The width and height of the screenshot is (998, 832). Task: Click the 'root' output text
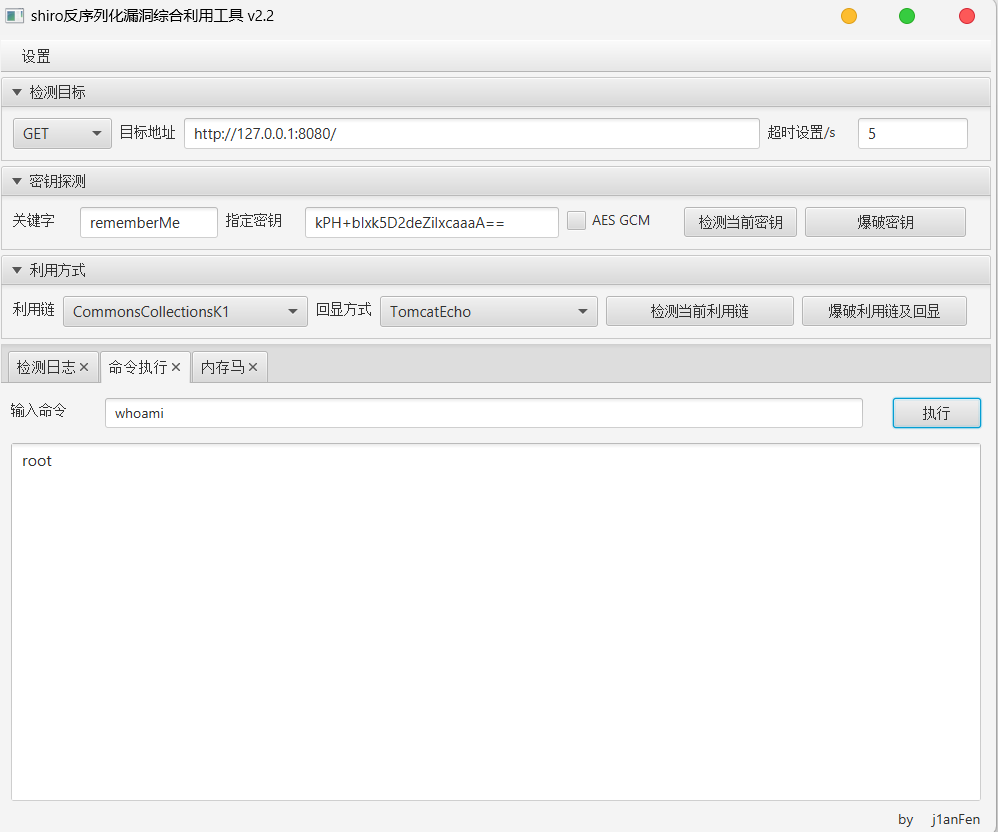click(37, 462)
